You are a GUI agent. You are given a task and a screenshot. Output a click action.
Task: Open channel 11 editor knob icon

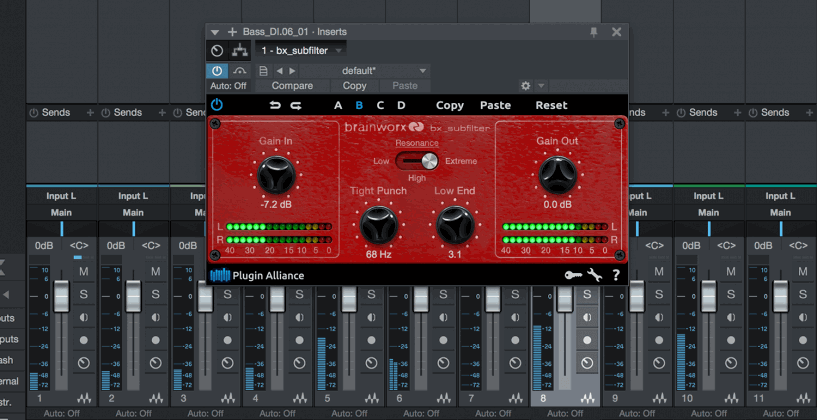click(803, 363)
